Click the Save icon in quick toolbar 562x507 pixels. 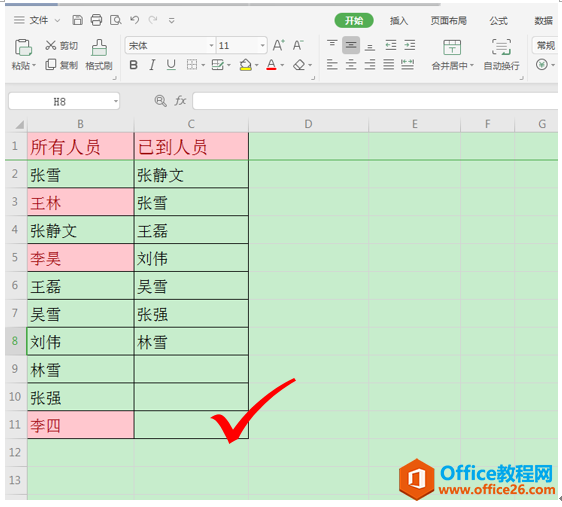pyautogui.click(x=77, y=20)
